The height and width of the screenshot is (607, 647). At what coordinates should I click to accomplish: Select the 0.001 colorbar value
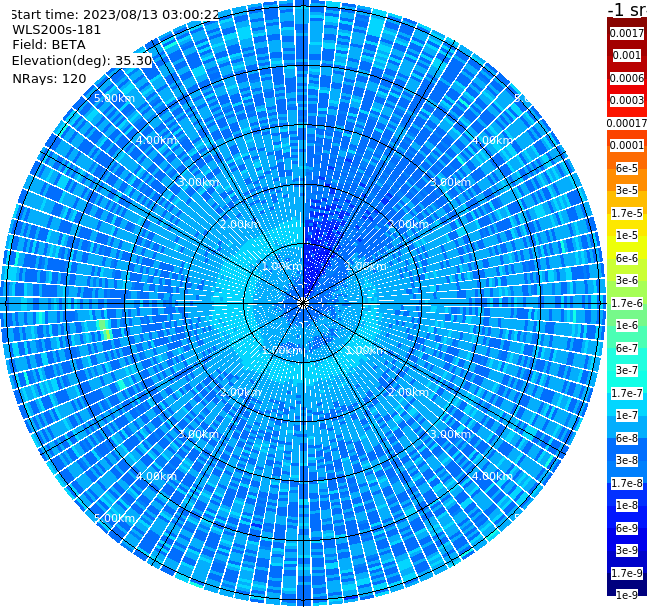click(x=627, y=55)
